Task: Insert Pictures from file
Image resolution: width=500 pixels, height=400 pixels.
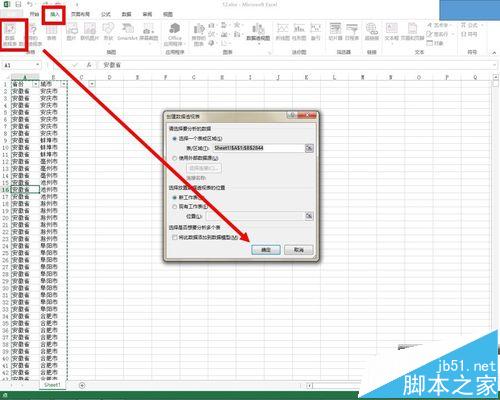Action: point(71,33)
